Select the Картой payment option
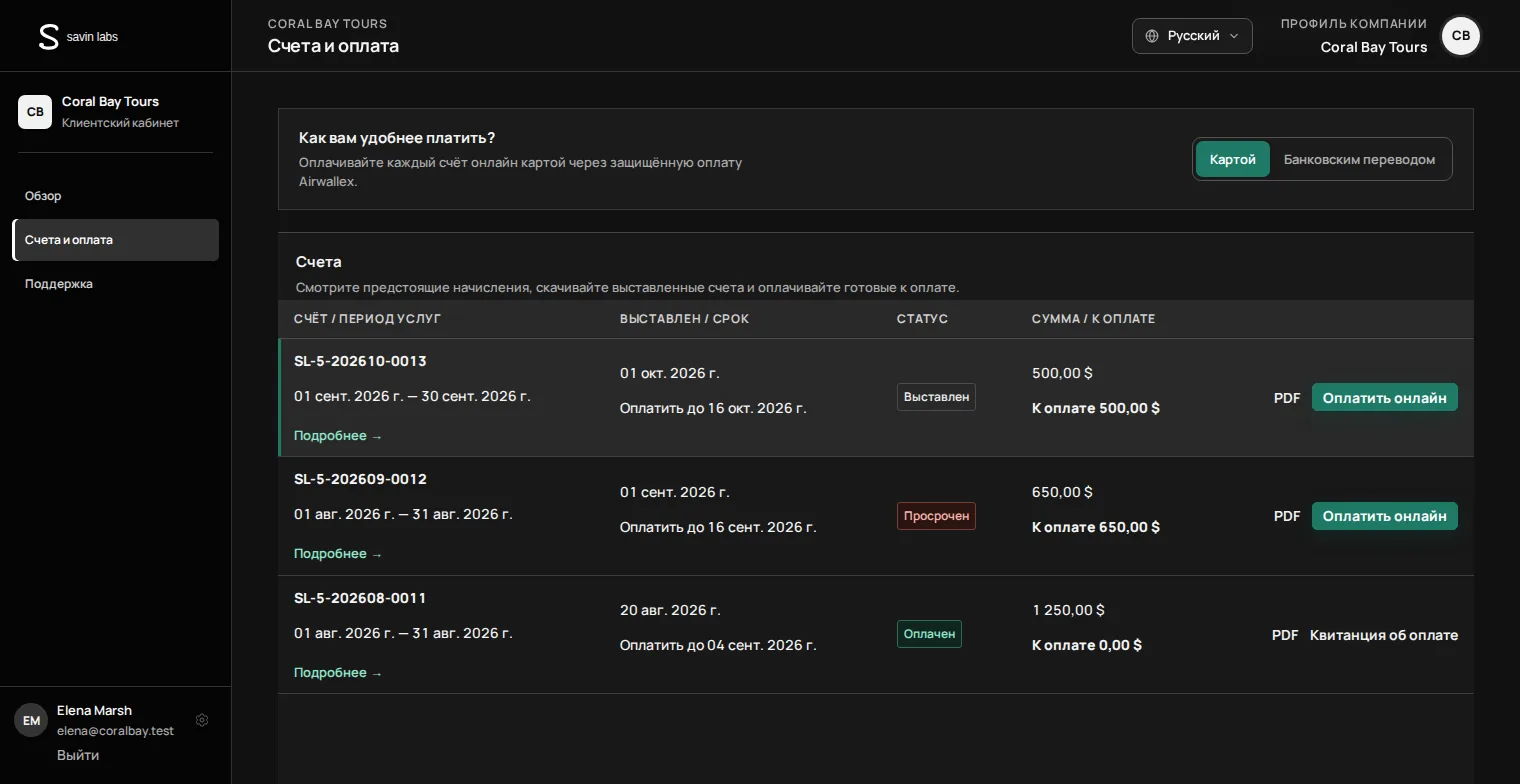 point(1233,160)
